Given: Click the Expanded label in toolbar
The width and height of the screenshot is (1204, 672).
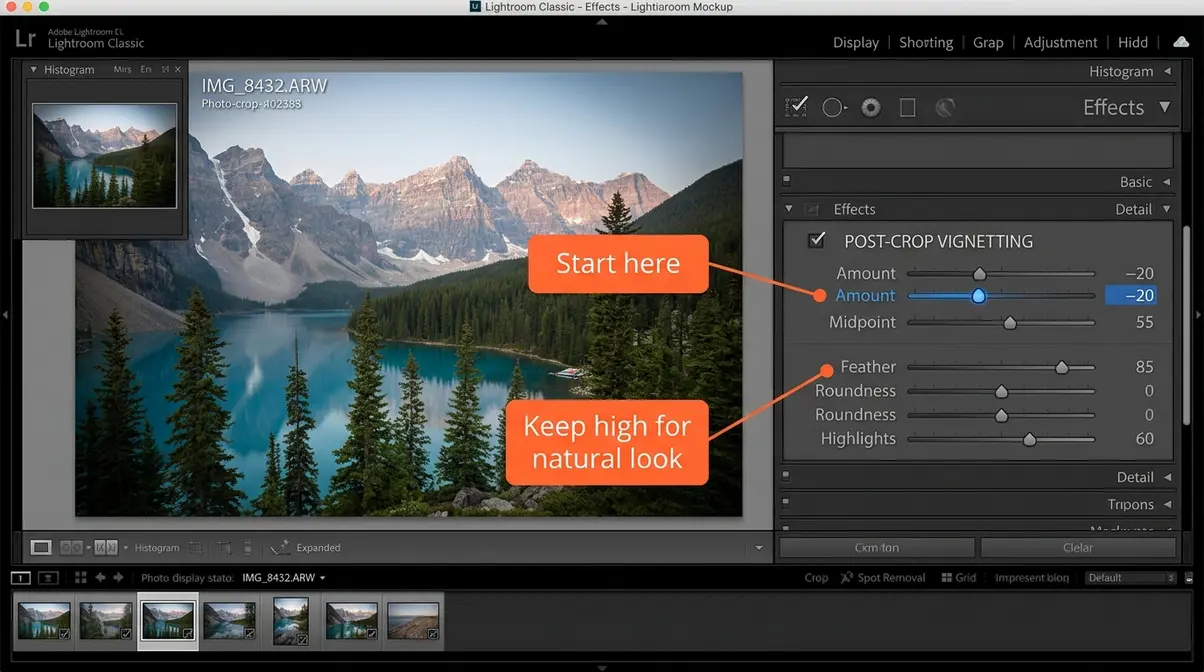Looking at the screenshot, I should [x=318, y=548].
